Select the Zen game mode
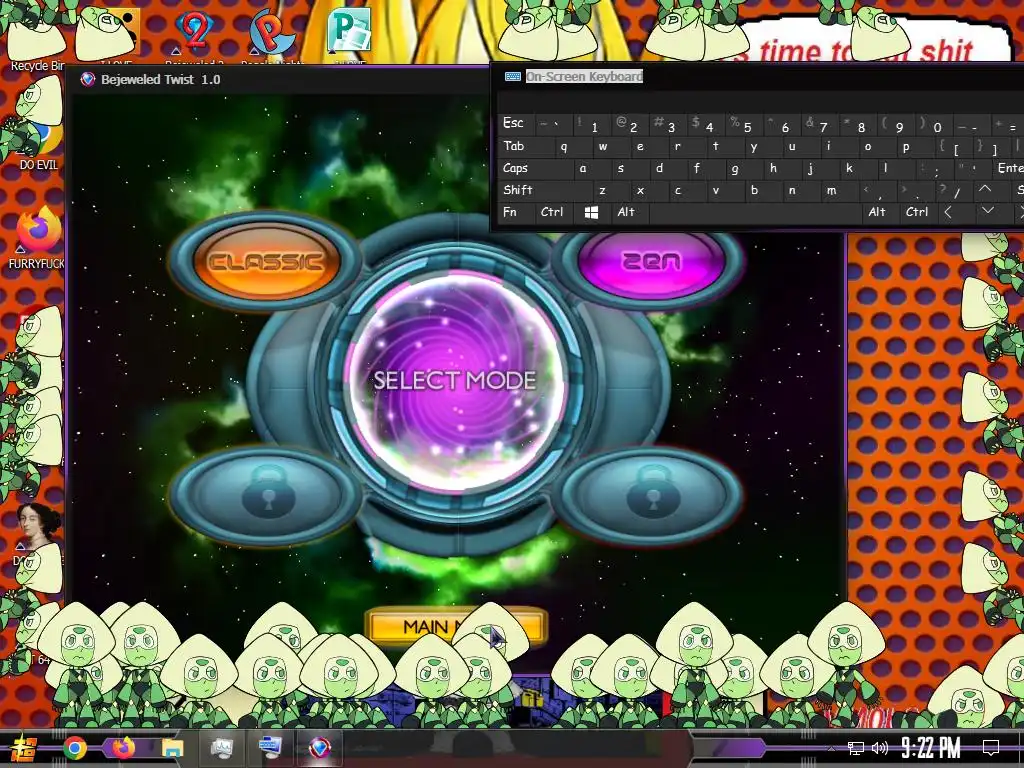Viewport: 1024px width, 768px height. tap(651, 261)
